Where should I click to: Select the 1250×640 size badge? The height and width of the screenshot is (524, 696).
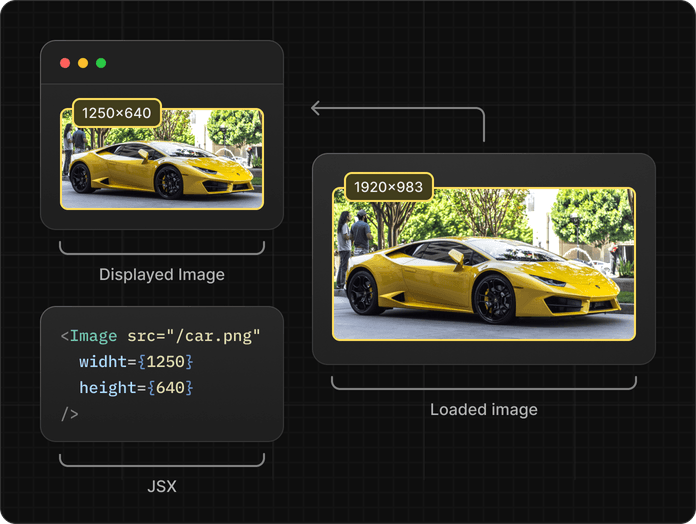(117, 113)
